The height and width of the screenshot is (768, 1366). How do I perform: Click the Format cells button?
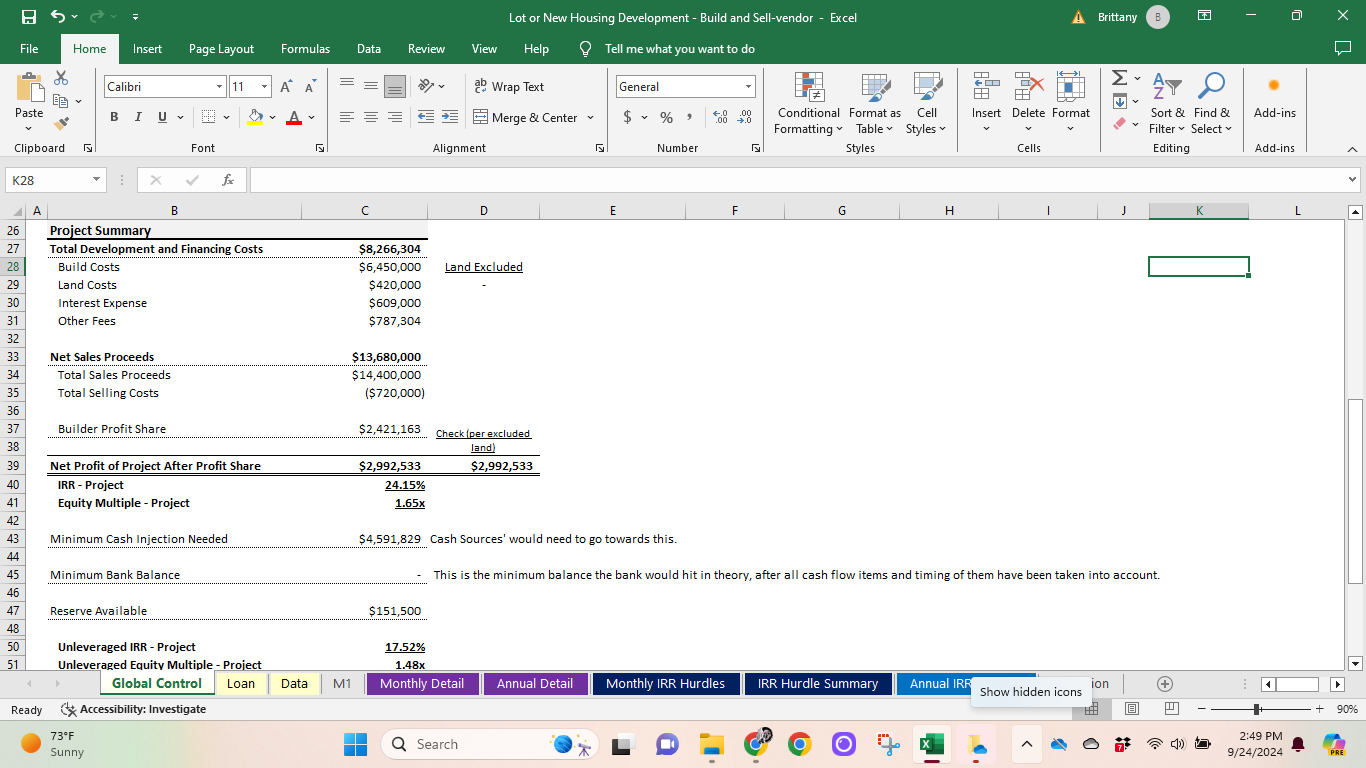tap(1071, 103)
